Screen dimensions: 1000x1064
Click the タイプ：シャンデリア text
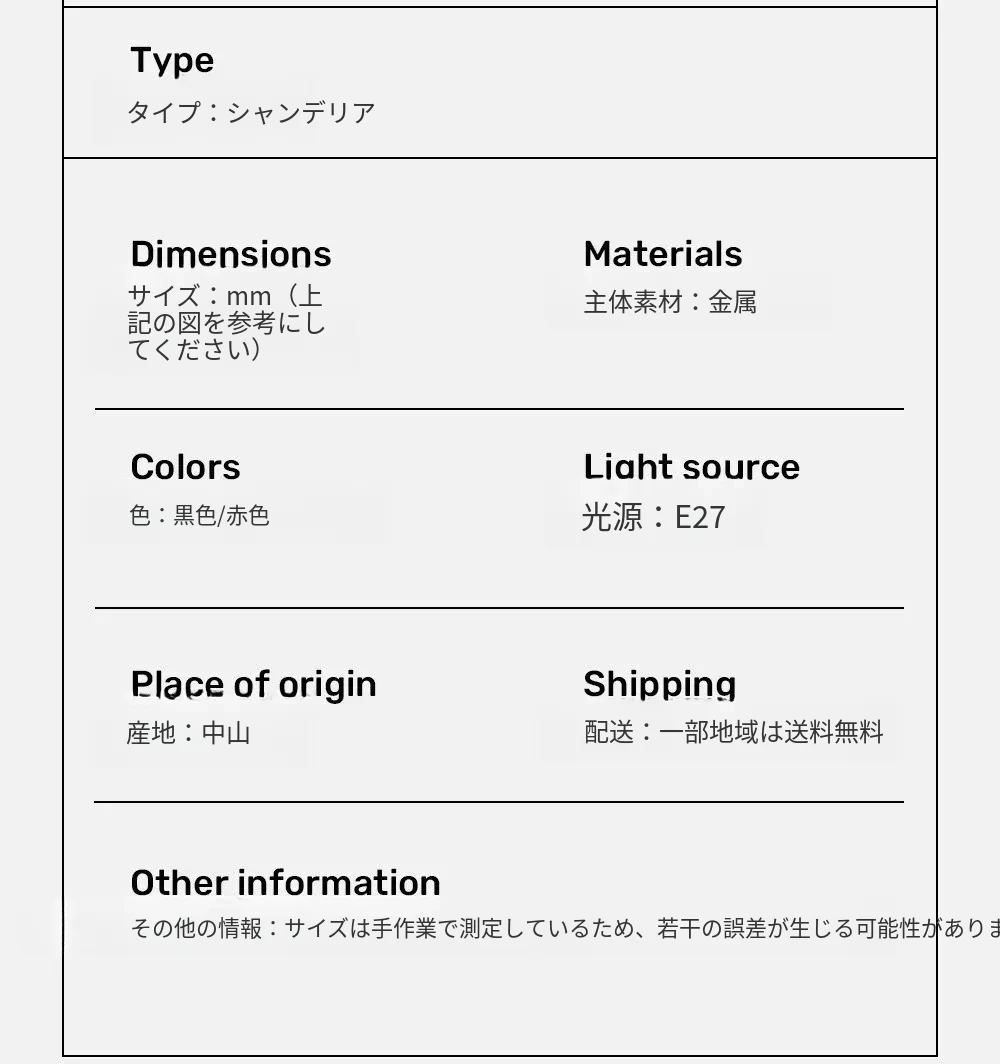[x=251, y=112]
